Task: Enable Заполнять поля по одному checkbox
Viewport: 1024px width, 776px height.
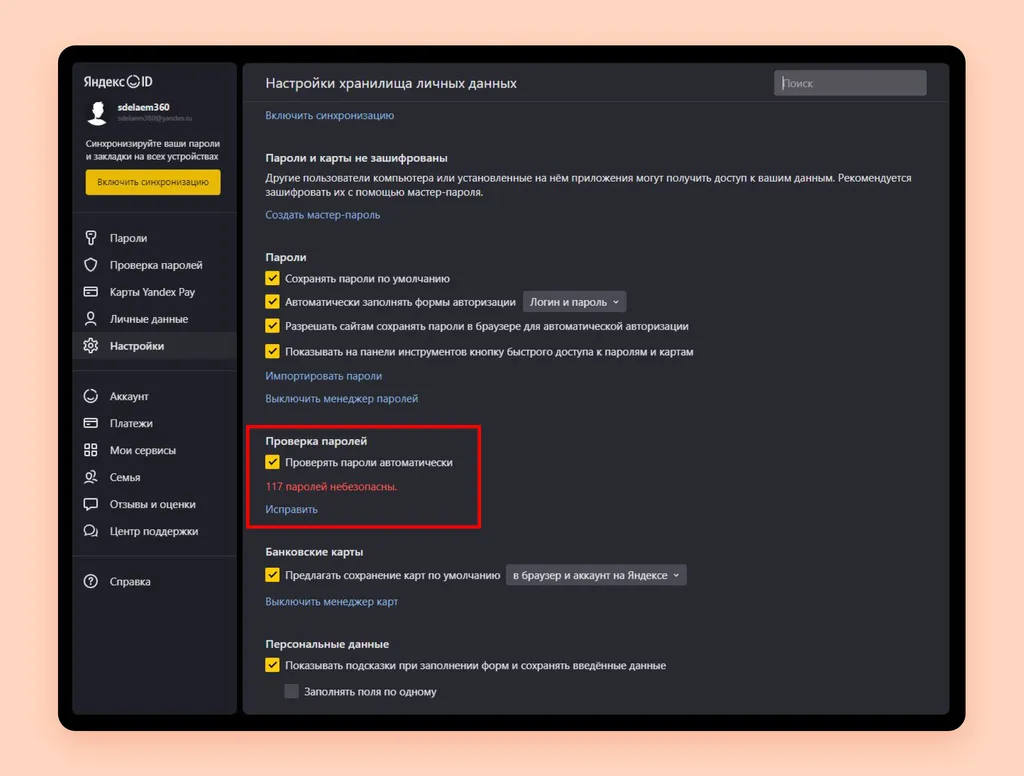Action: (x=291, y=691)
